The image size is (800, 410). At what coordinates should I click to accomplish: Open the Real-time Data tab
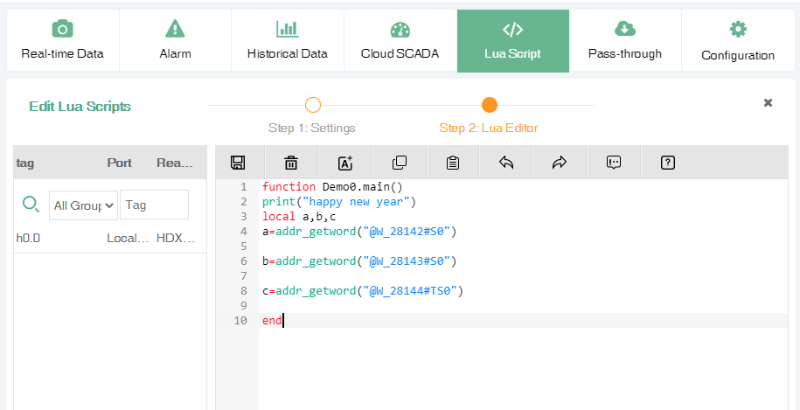click(x=62, y=41)
